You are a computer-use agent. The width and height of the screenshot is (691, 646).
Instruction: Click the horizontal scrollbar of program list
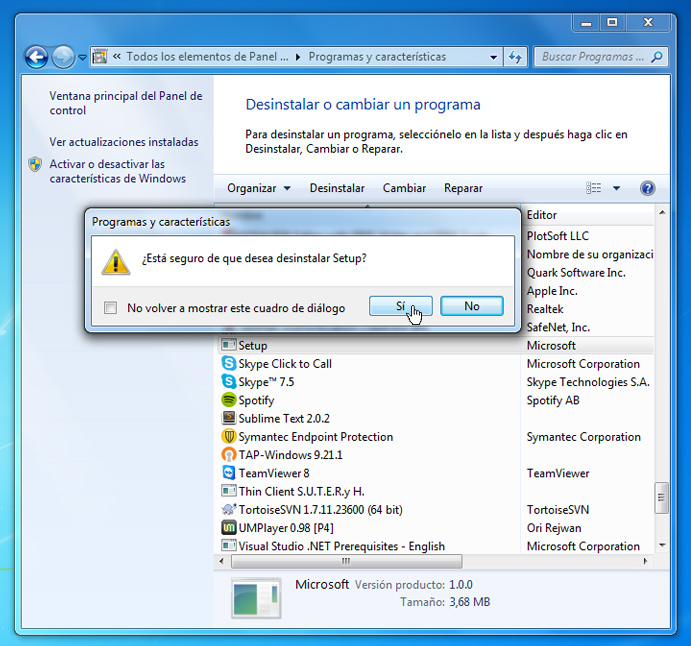(346, 562)
